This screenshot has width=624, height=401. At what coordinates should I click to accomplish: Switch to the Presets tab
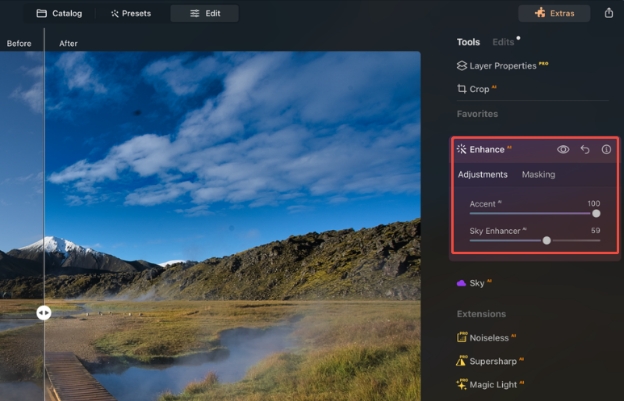(x=131, y=14)
